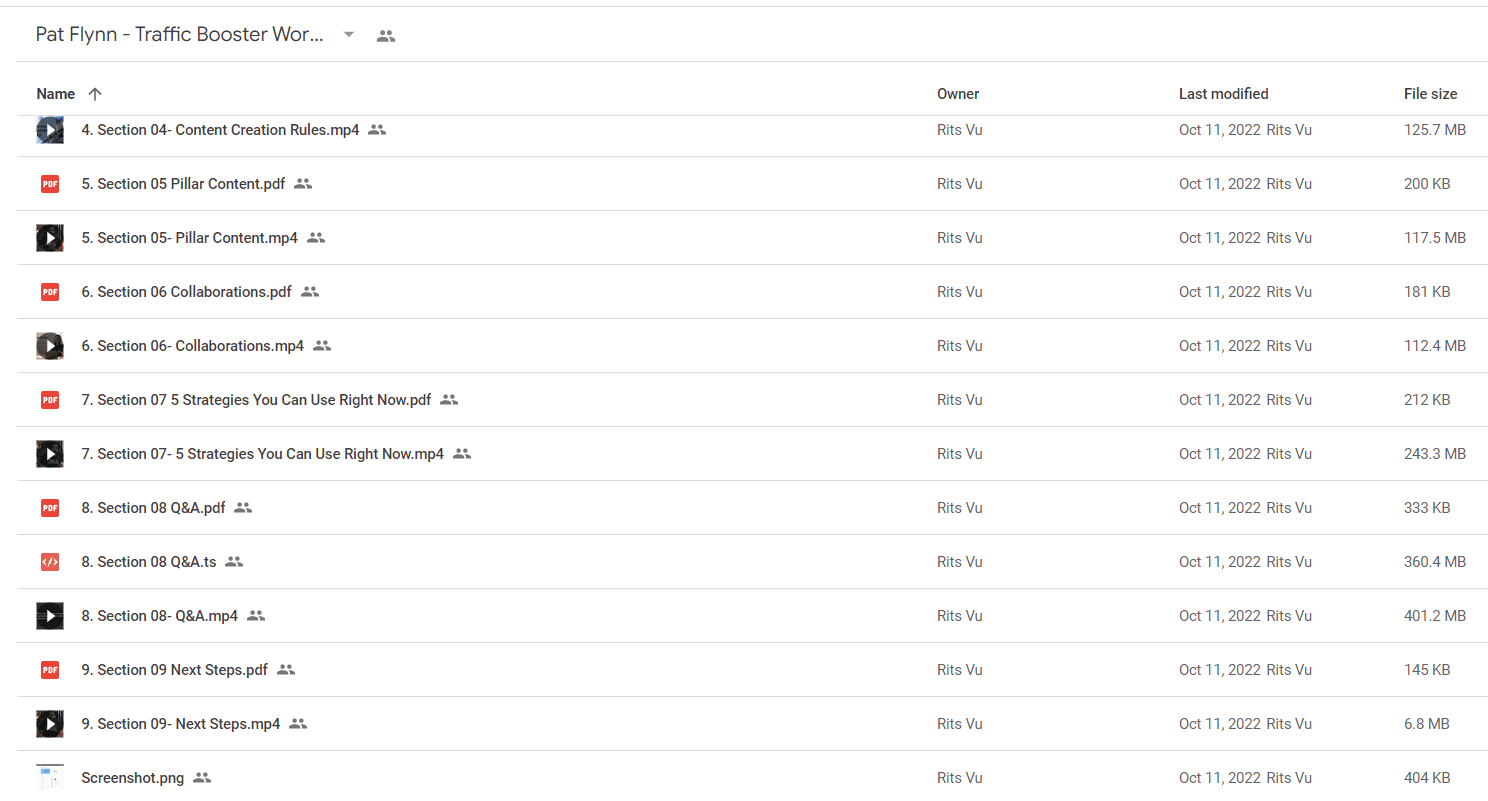Click PDF icon of Section 08 Q&A.pdf

click(50, 508)
